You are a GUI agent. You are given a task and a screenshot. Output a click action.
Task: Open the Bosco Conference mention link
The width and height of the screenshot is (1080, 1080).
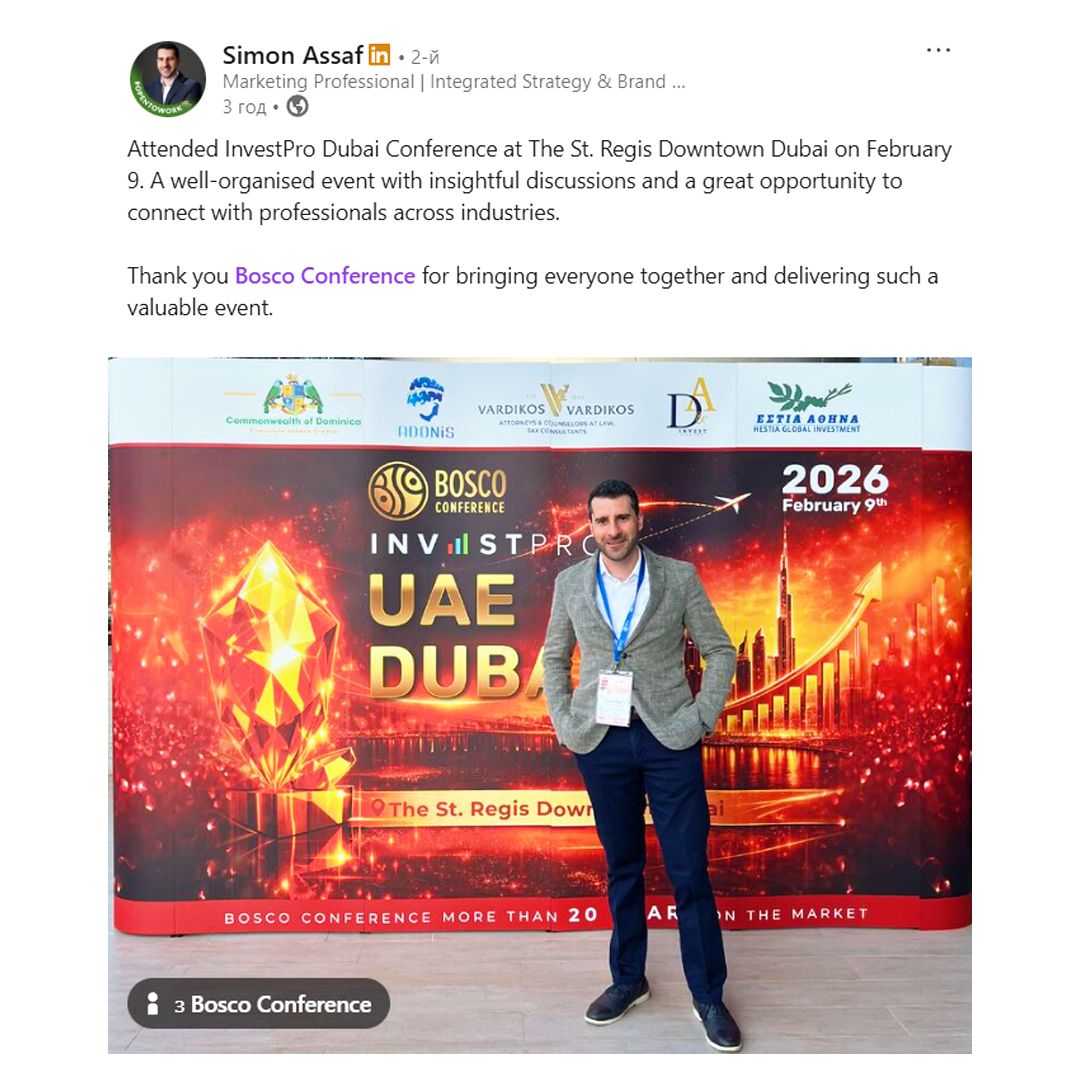pos(325,276)
